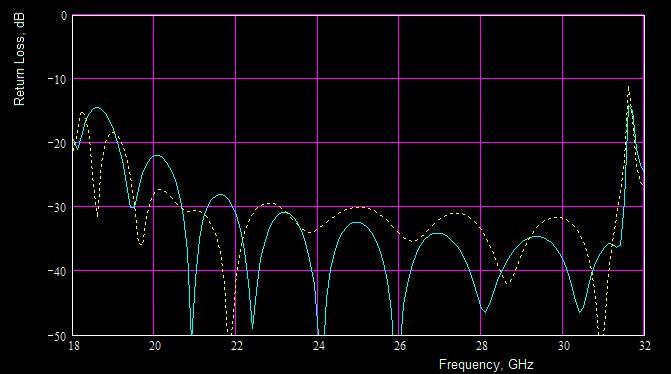This screenshot has height=374, width=671.
Task: Click the 0 dB tick label
Action: click(64, 16)
